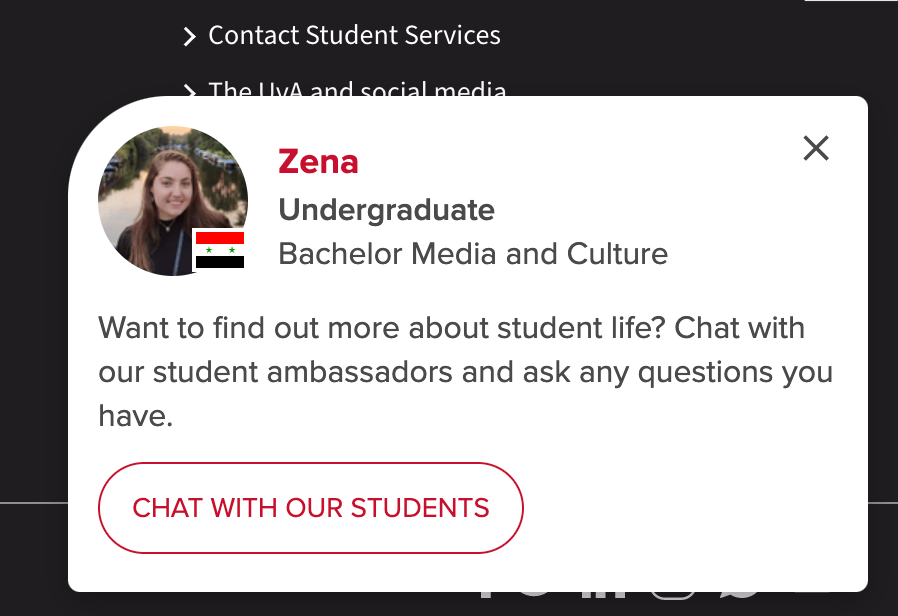Click the chevron before The UvA and social media

[190, 90]
